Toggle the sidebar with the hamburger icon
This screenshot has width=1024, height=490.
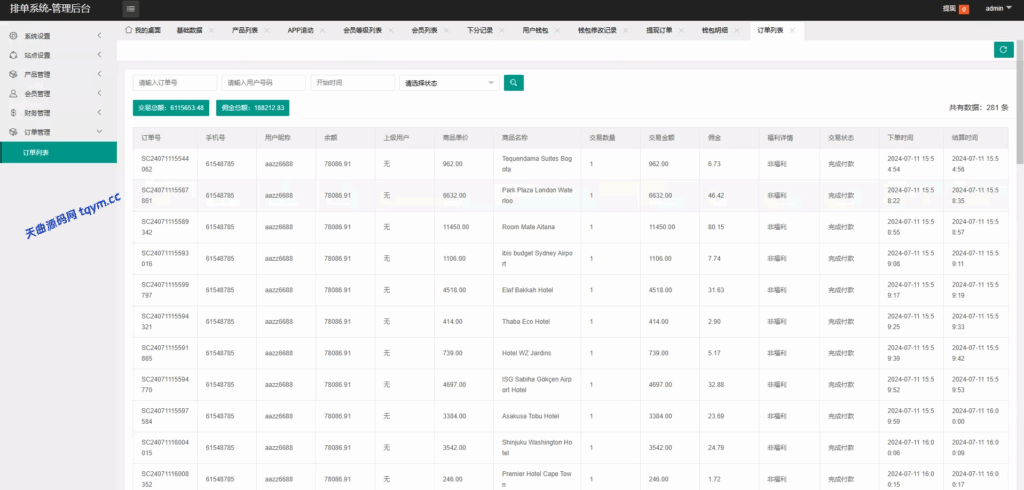tap(131, 9)
